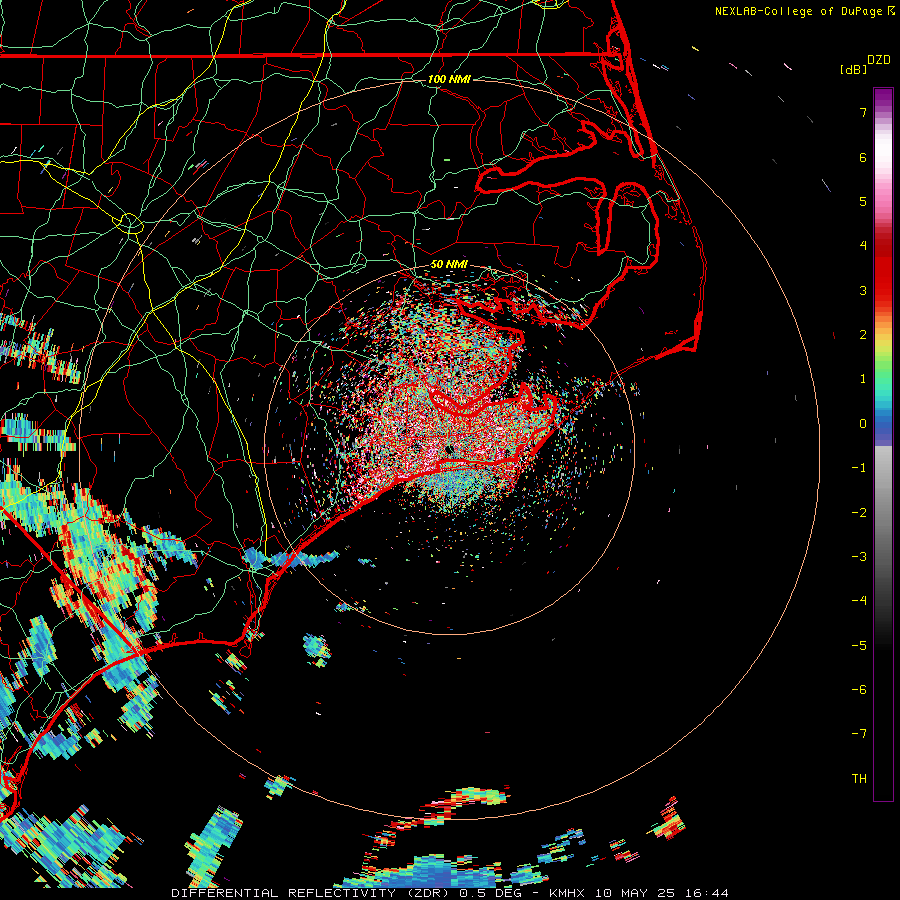Click the 4 value on the color scale

coord(863,246)
